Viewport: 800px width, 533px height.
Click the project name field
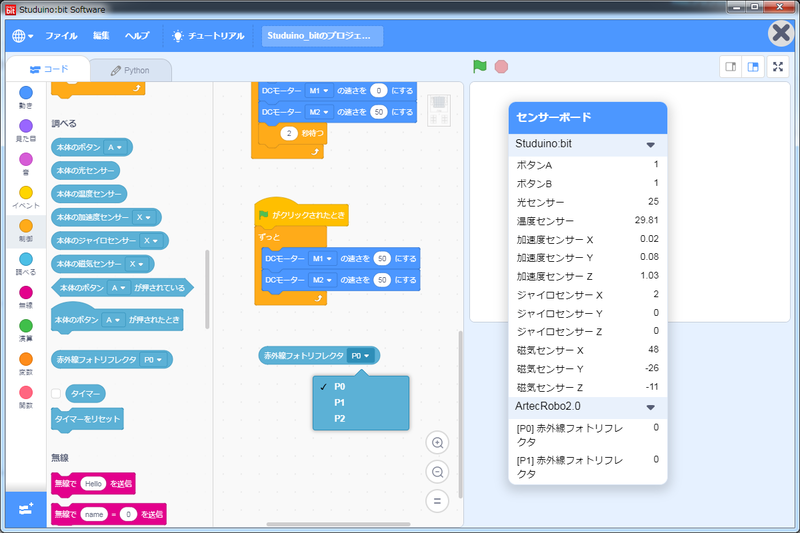click(x=322, y=36)
